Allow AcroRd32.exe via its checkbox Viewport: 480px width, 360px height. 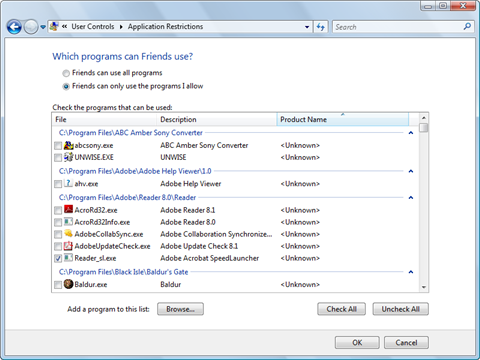58,210
